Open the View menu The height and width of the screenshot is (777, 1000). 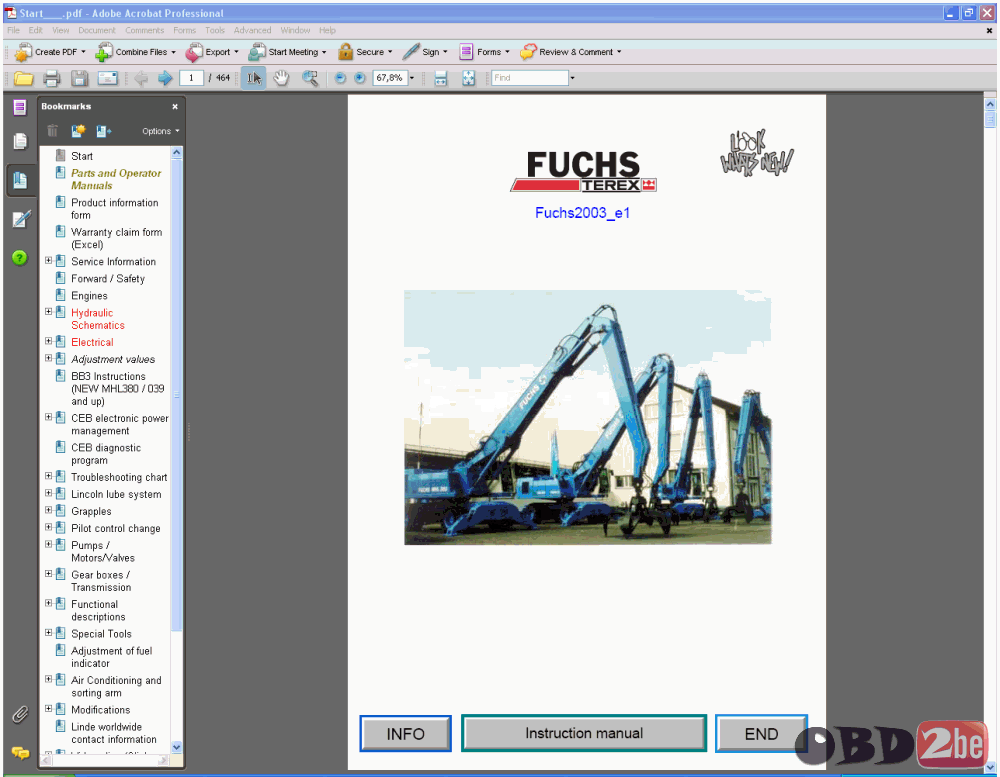(x=61, y=30)
